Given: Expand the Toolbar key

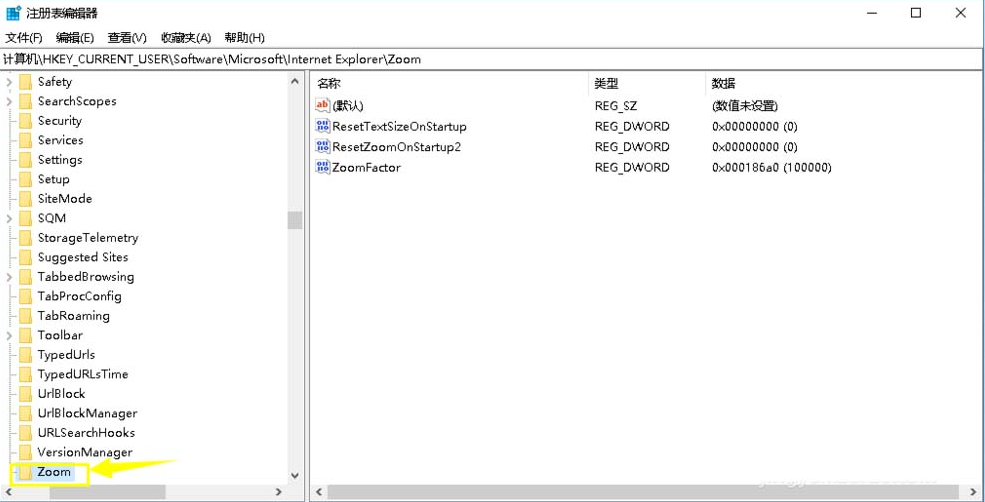Looking at the screenshot, I should (9, 335).
